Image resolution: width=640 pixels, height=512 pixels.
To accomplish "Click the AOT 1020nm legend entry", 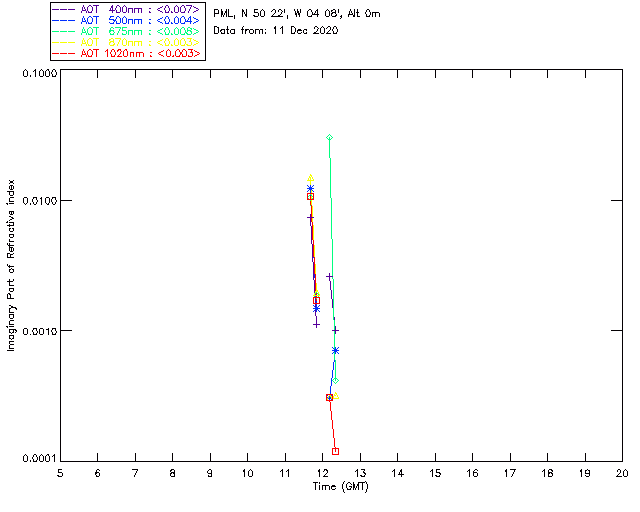I will pyautogui.click(x=128, y=53).
